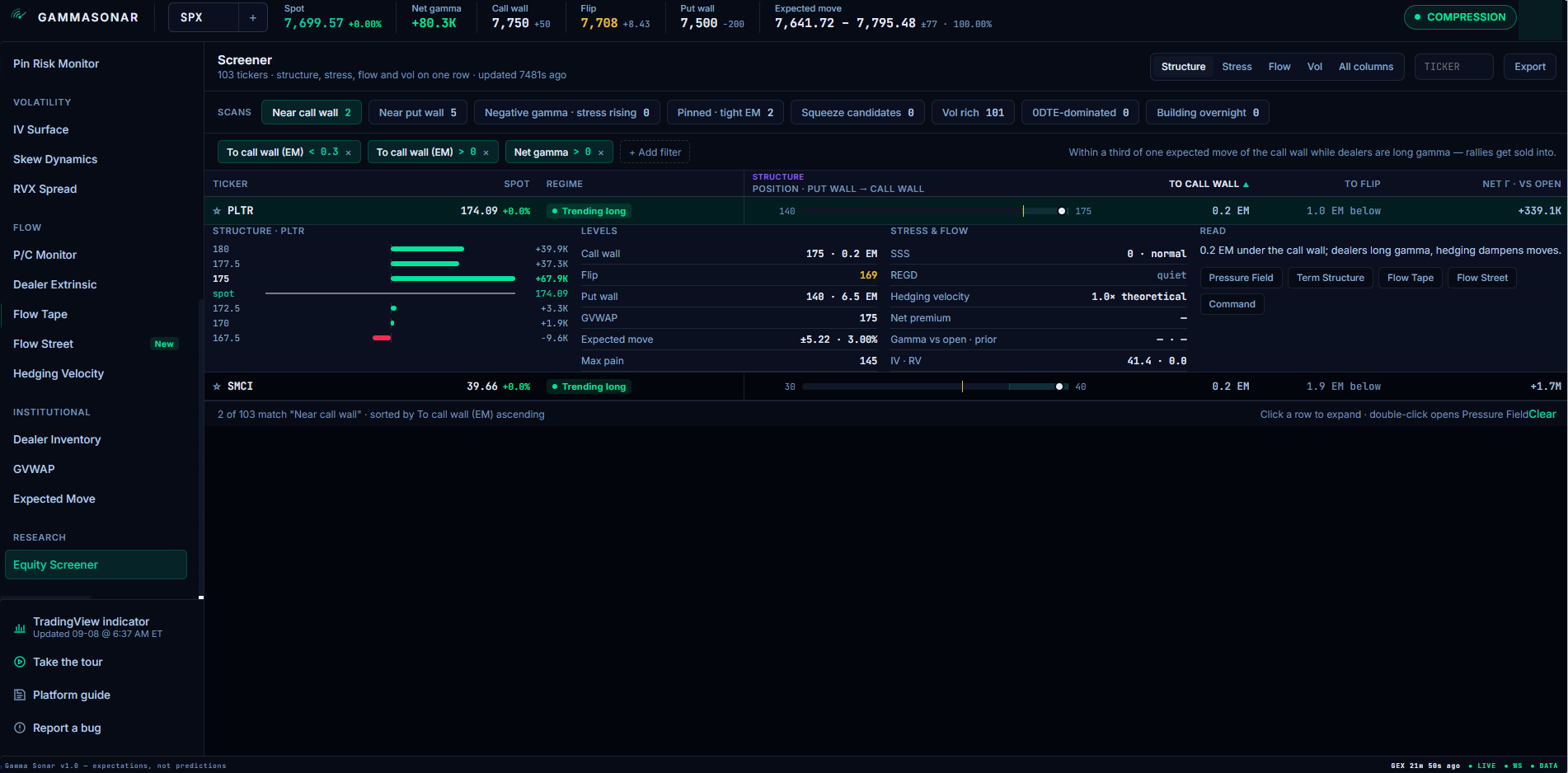
Task: Click the Export button
Action: pos(1530,67)
